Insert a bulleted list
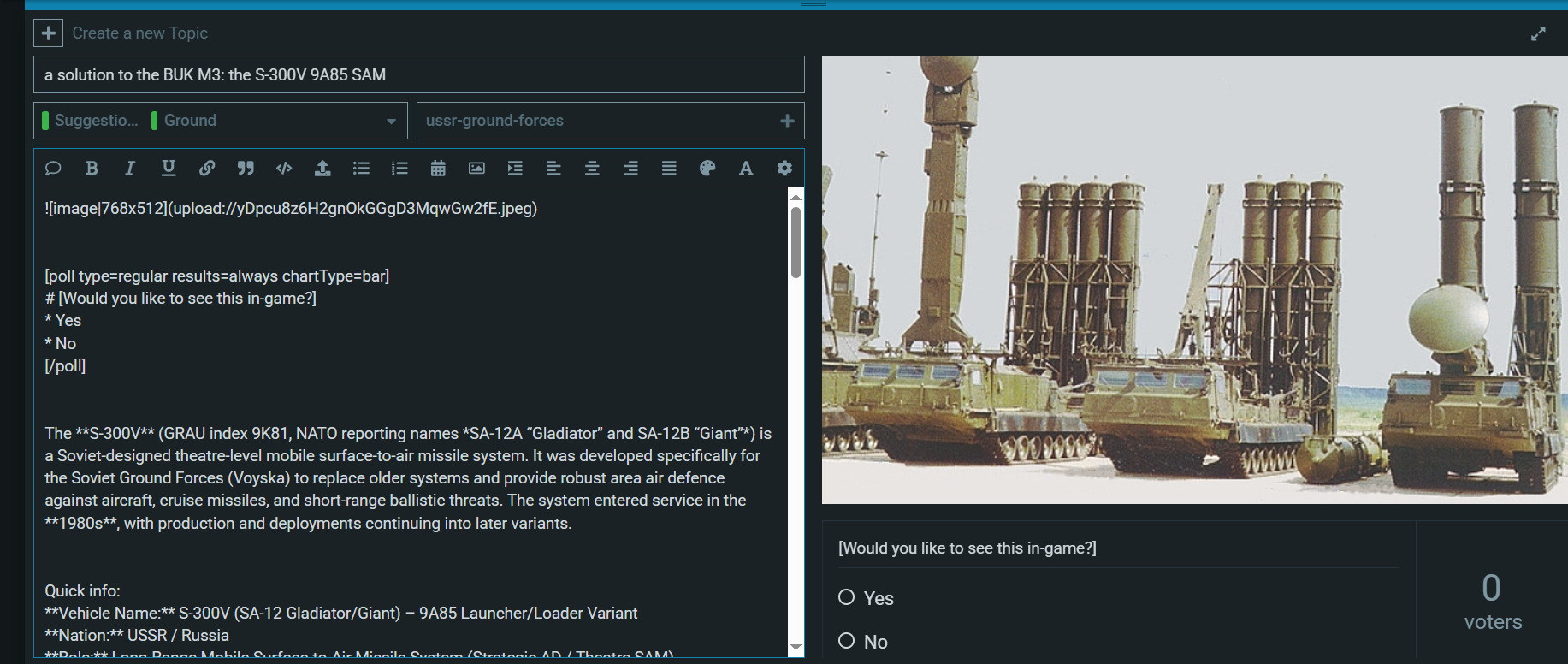The image size is (1568, 664). pos(361,169)
